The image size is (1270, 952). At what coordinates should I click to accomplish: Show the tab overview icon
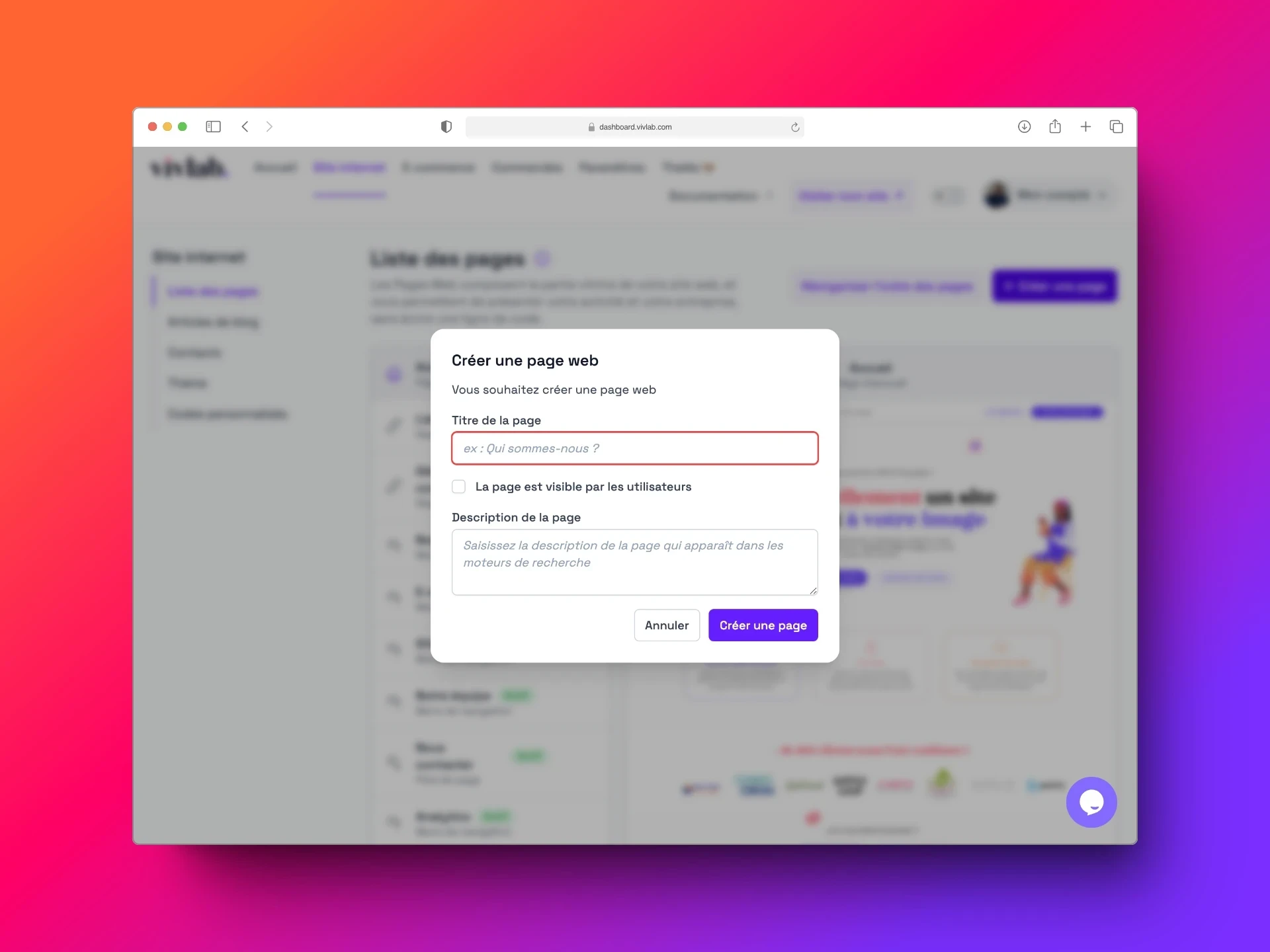pos(1116,126)
